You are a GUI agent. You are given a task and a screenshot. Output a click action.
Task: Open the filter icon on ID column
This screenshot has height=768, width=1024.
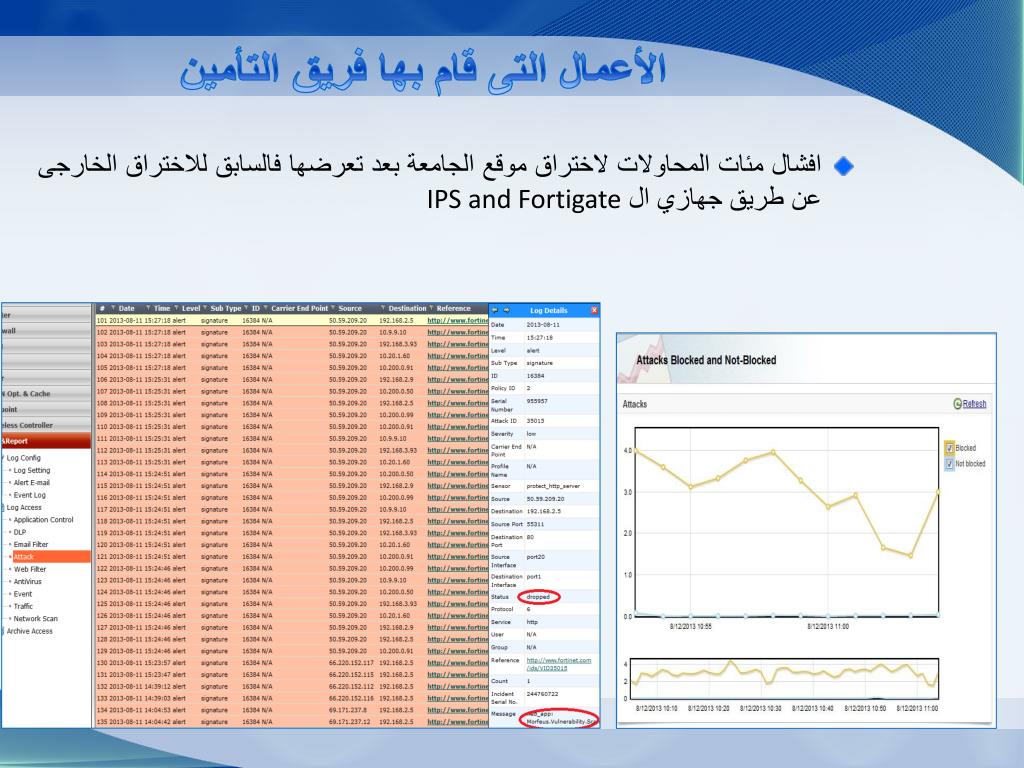point(247,308)
